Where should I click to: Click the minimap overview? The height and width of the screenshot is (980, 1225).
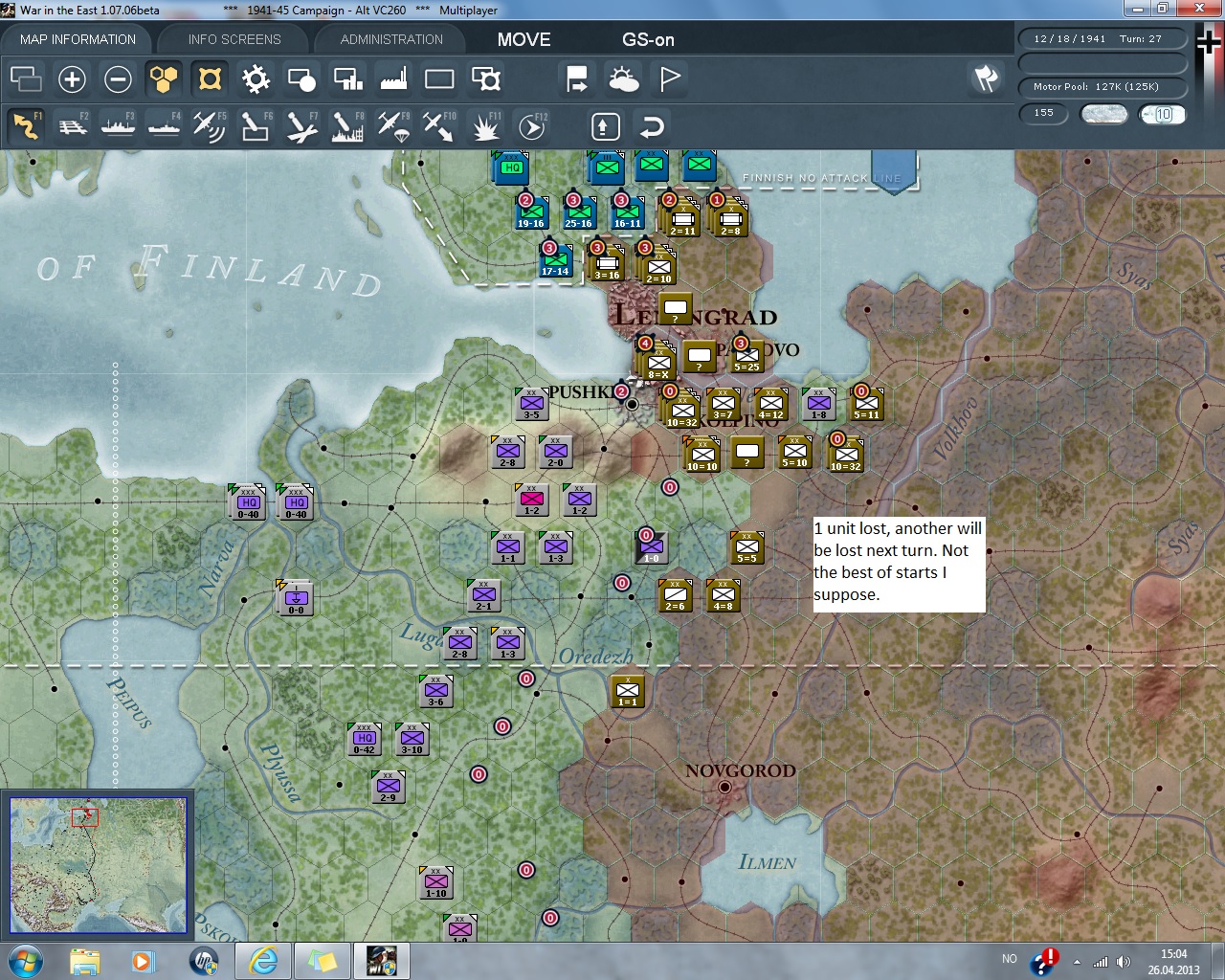99,865
